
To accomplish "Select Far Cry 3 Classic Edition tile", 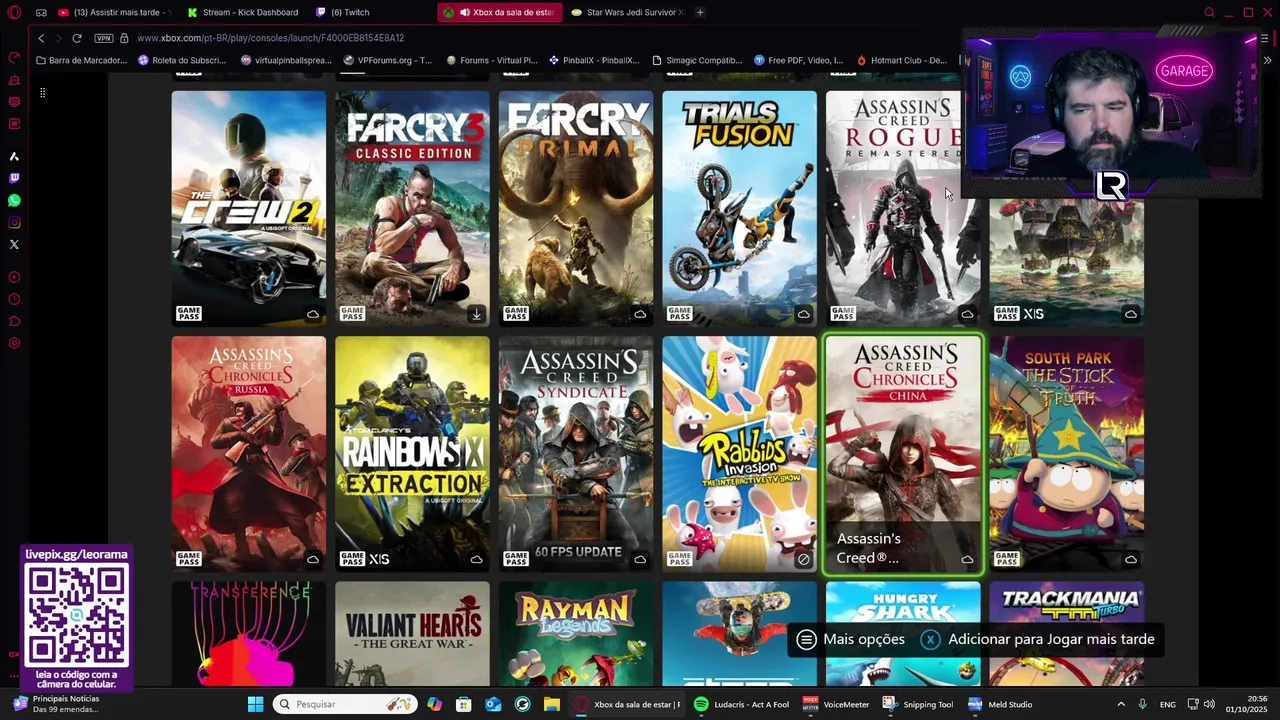I will (x=412, y=208).
